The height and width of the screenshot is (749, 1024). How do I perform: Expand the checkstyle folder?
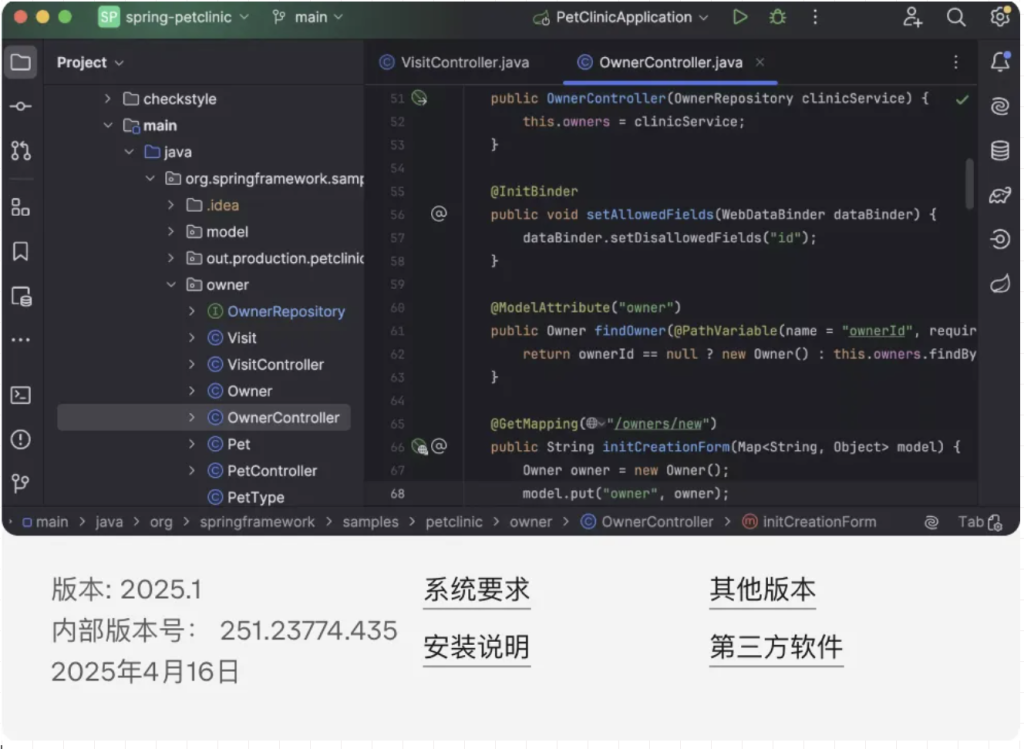tap(108, 99)
